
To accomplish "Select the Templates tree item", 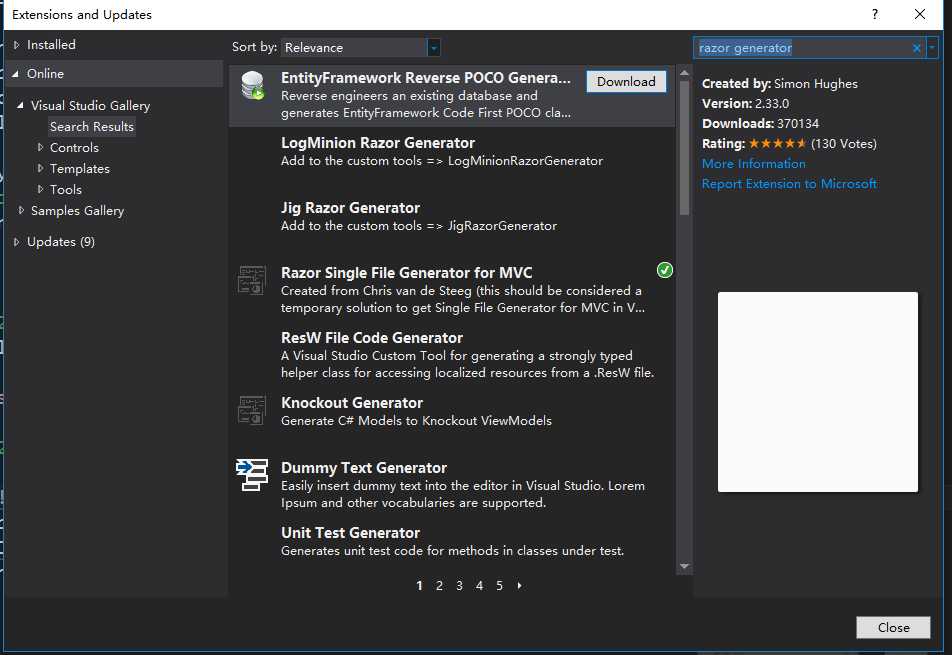I will (80, 169).
